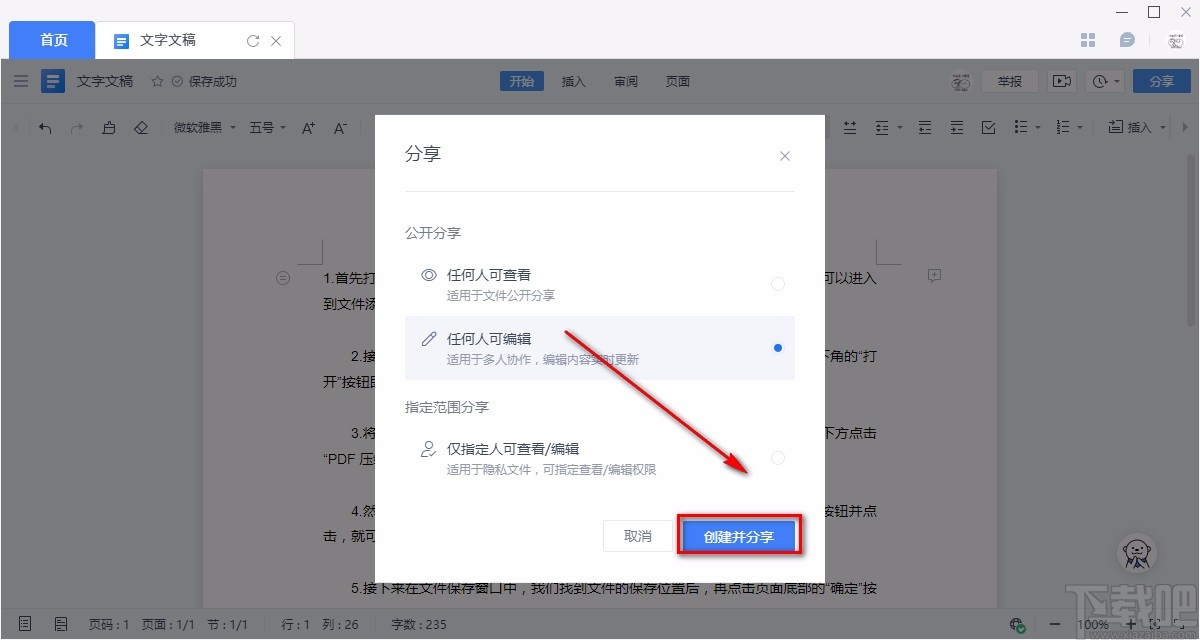Select the 任何人可编辑 radio option
The image size is (1200, 640).
coord(778,348)
